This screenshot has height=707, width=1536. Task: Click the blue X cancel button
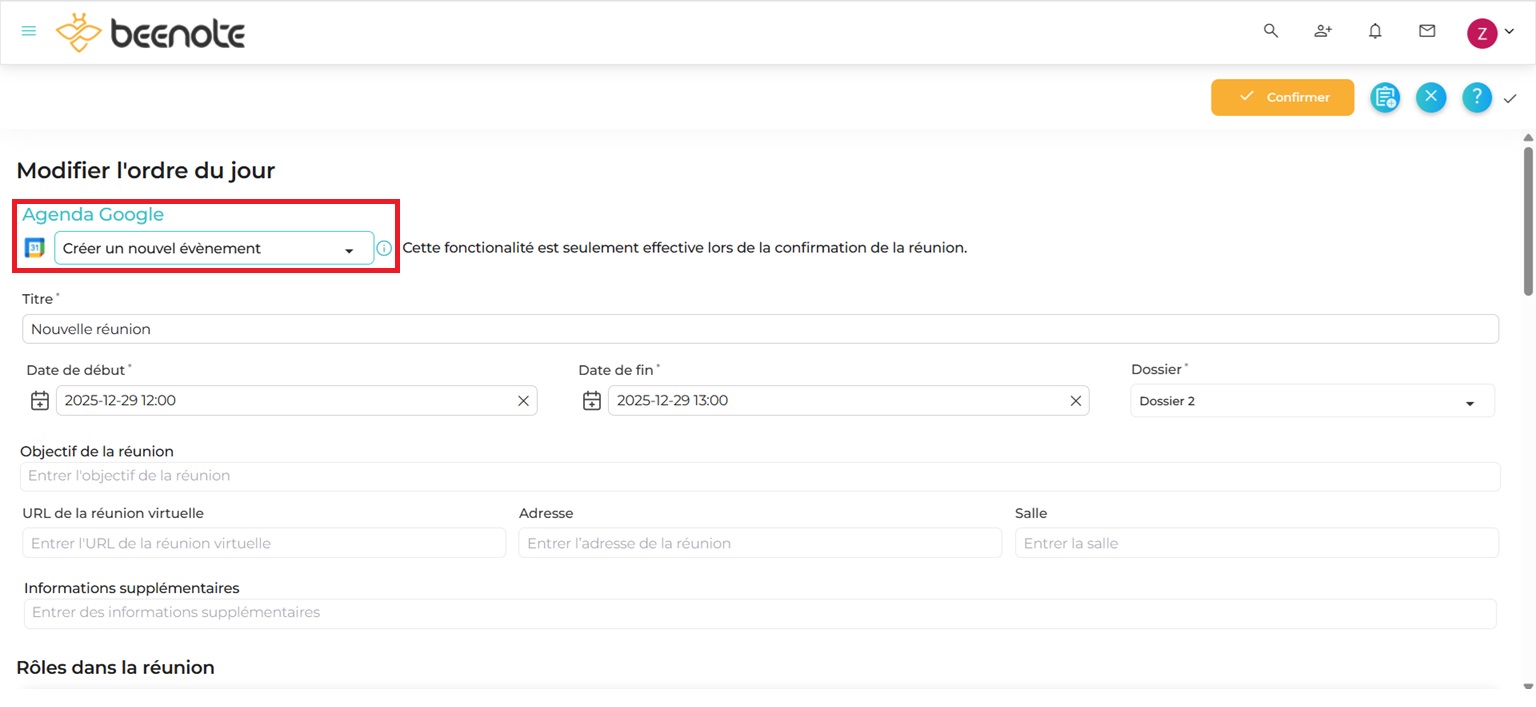click(1431, 97)
